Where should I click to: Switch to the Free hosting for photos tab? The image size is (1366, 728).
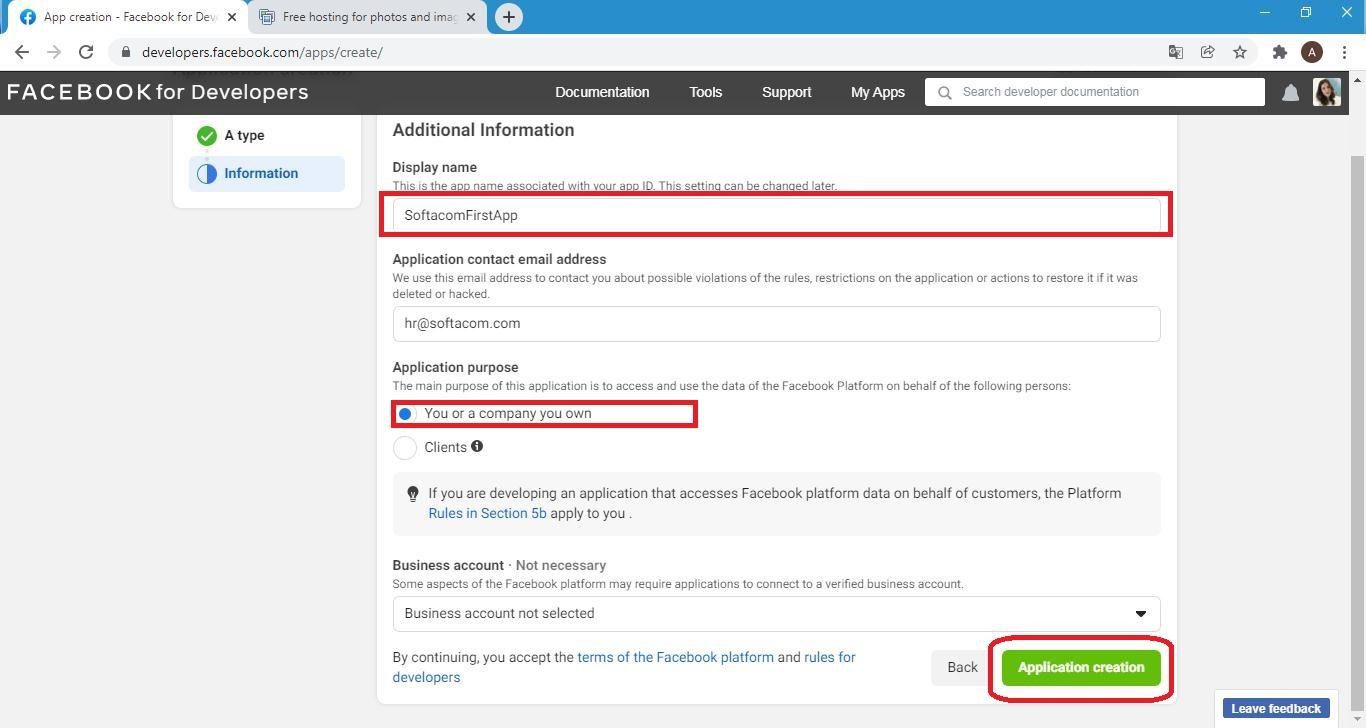(x=366, y=17)
